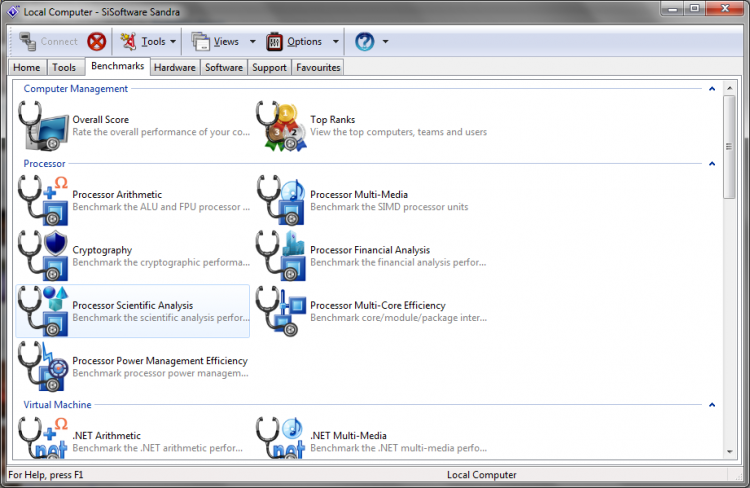
Task: Click the blue Help question mark icon
Action: (364, 42)
